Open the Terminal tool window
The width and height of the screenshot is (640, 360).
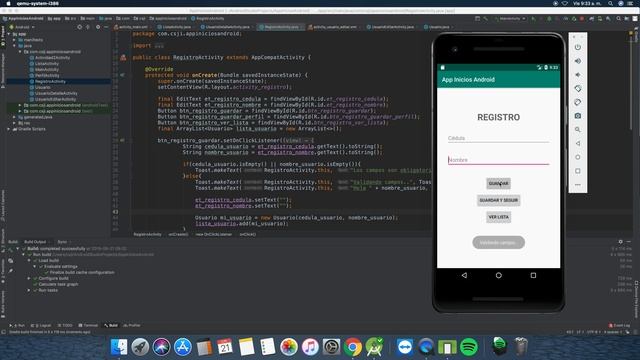(x=88, y=325)
